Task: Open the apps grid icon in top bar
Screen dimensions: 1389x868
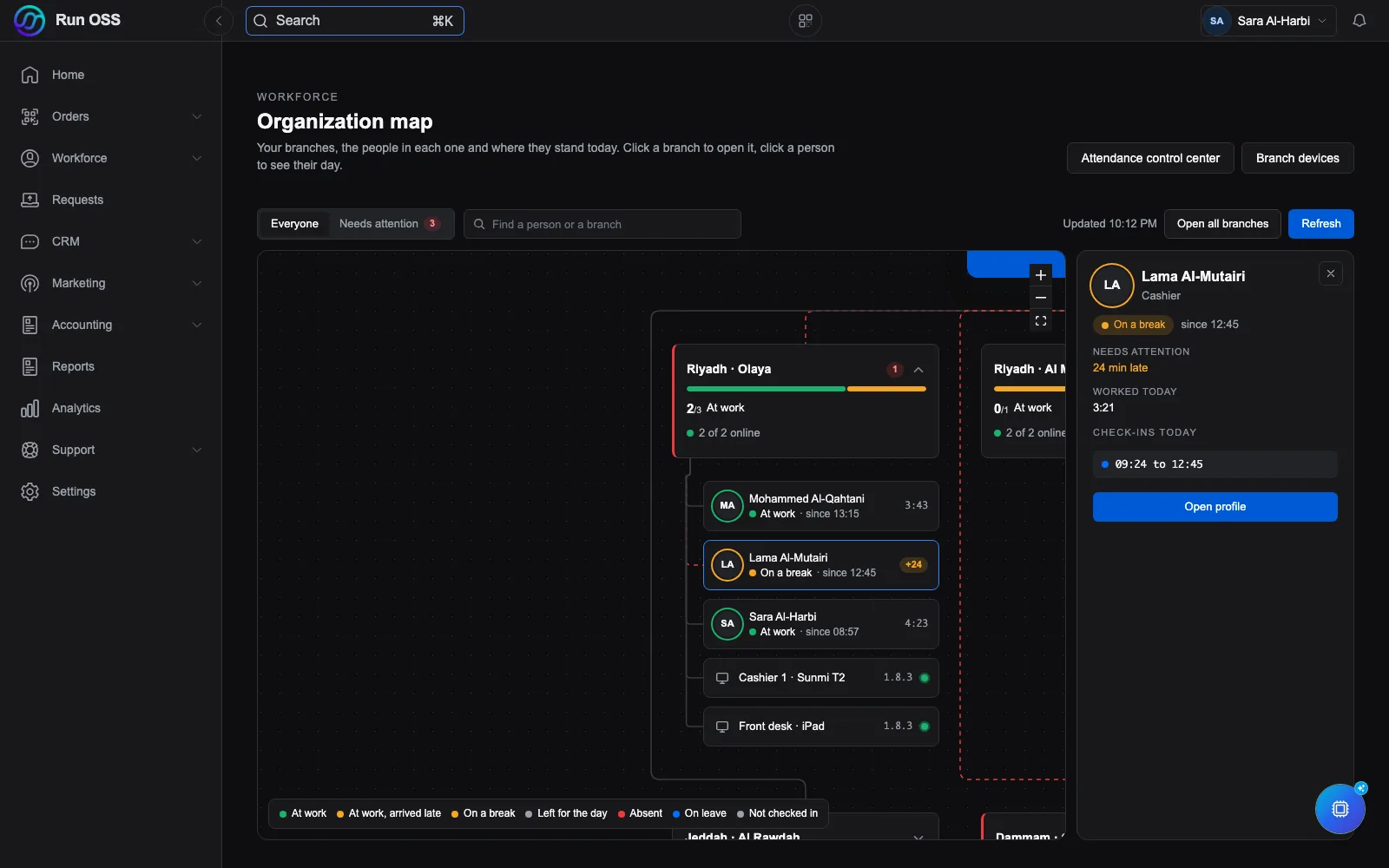Action: [806, 21]
